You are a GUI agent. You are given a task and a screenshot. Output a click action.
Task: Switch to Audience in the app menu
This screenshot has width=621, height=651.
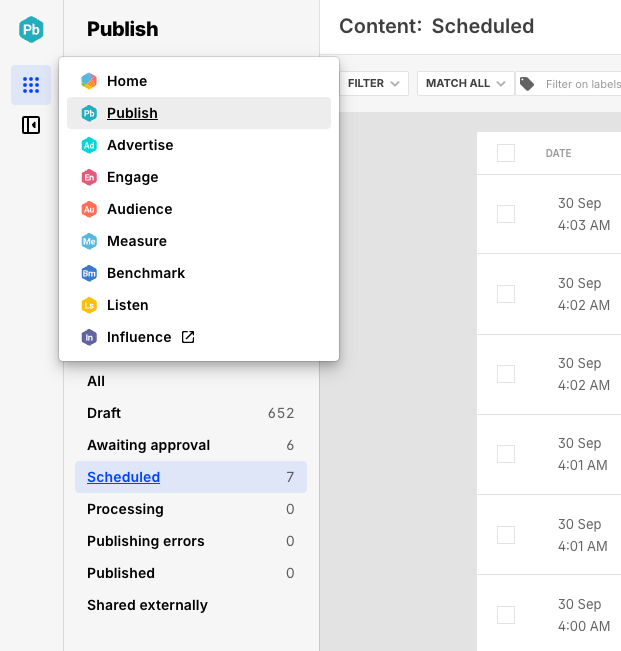[x=199, y=209]
